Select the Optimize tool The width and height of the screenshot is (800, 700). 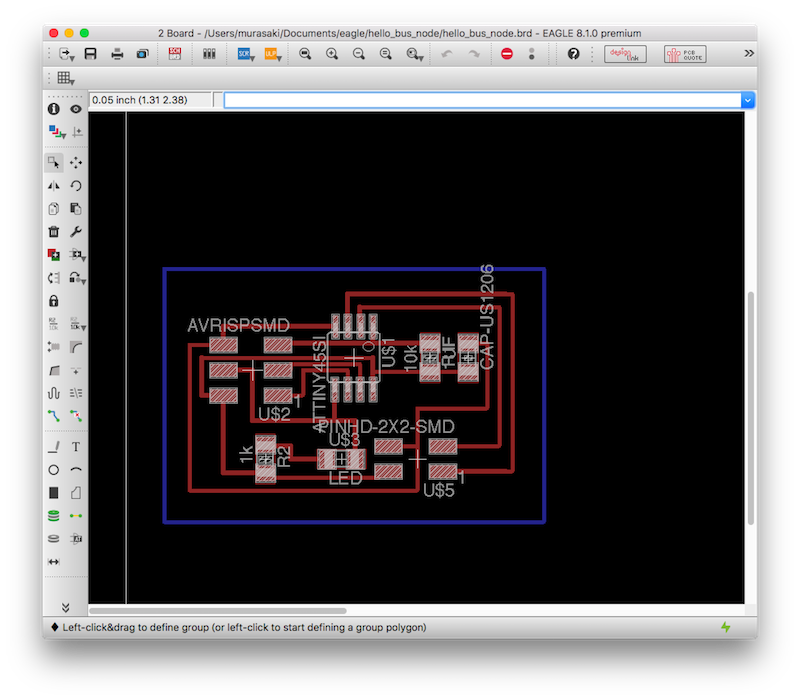76,370
